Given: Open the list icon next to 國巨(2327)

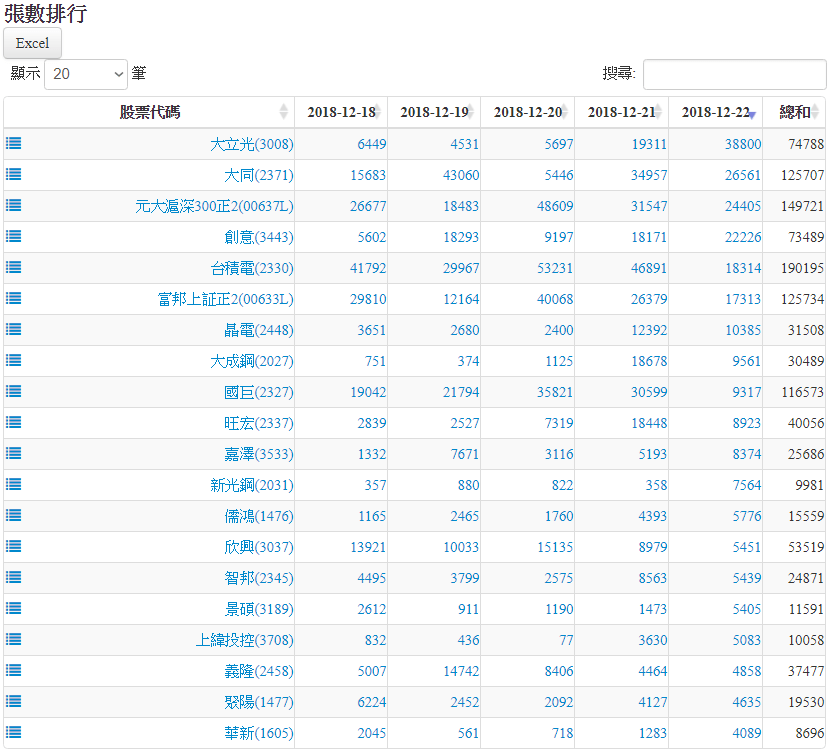Looking at the screenshot, I should tap(14, 391).
